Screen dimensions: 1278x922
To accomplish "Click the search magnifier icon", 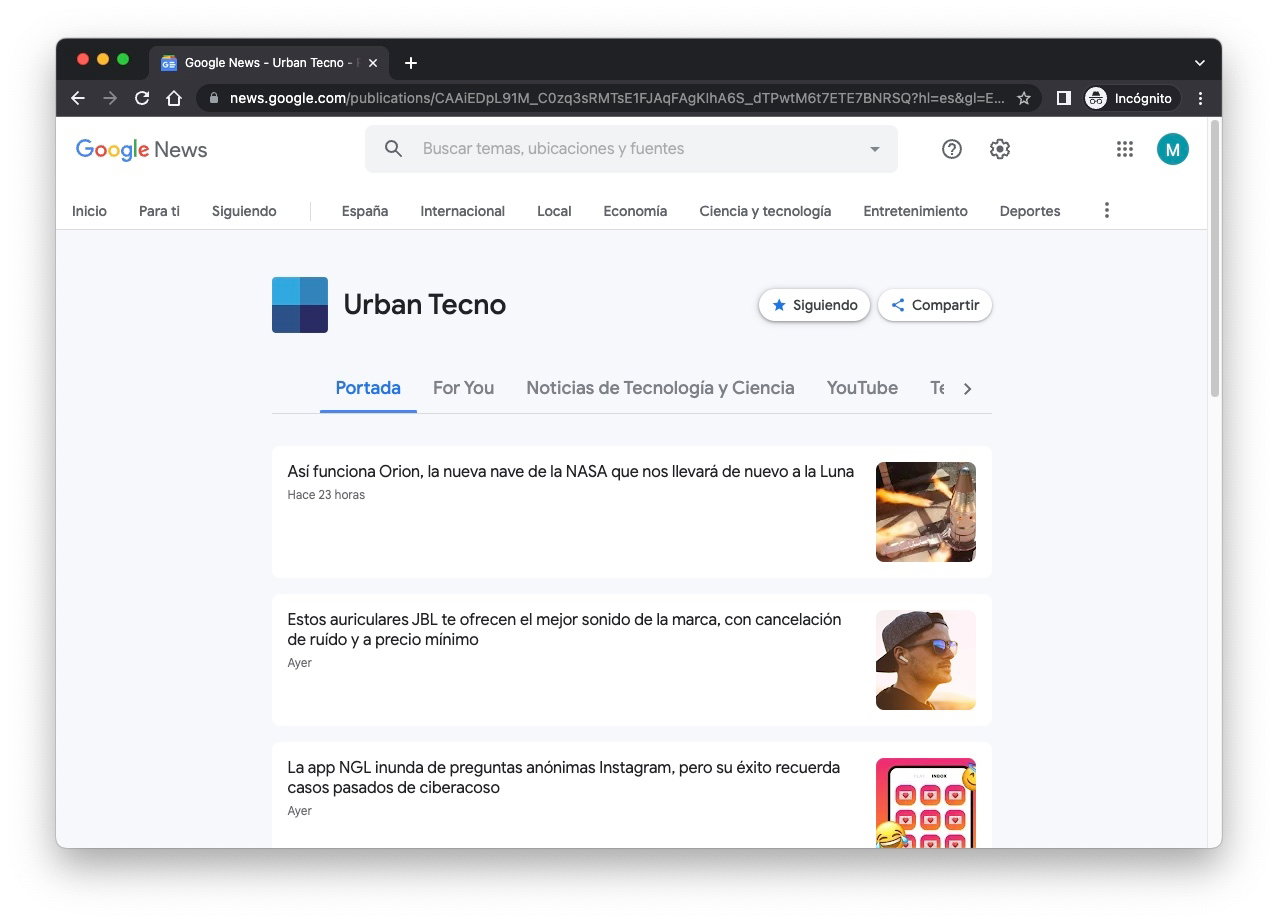I will 392,148.
